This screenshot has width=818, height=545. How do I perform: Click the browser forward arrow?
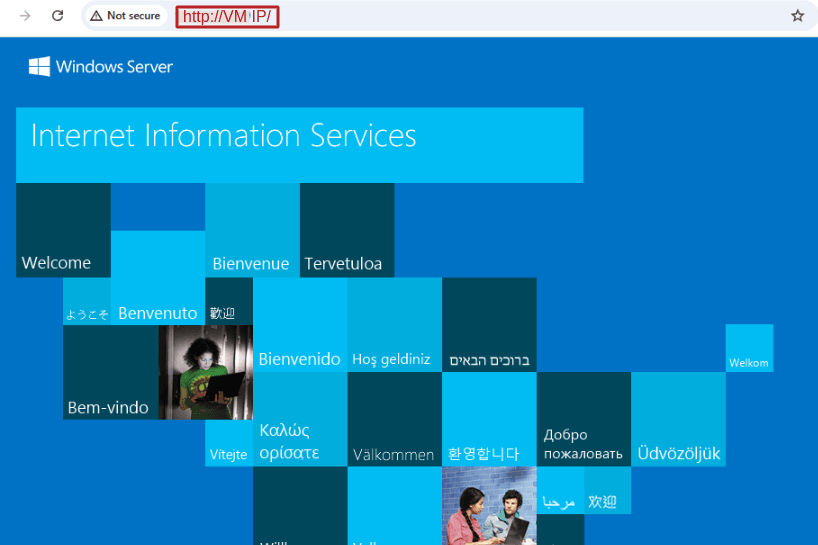click(25, 16)
